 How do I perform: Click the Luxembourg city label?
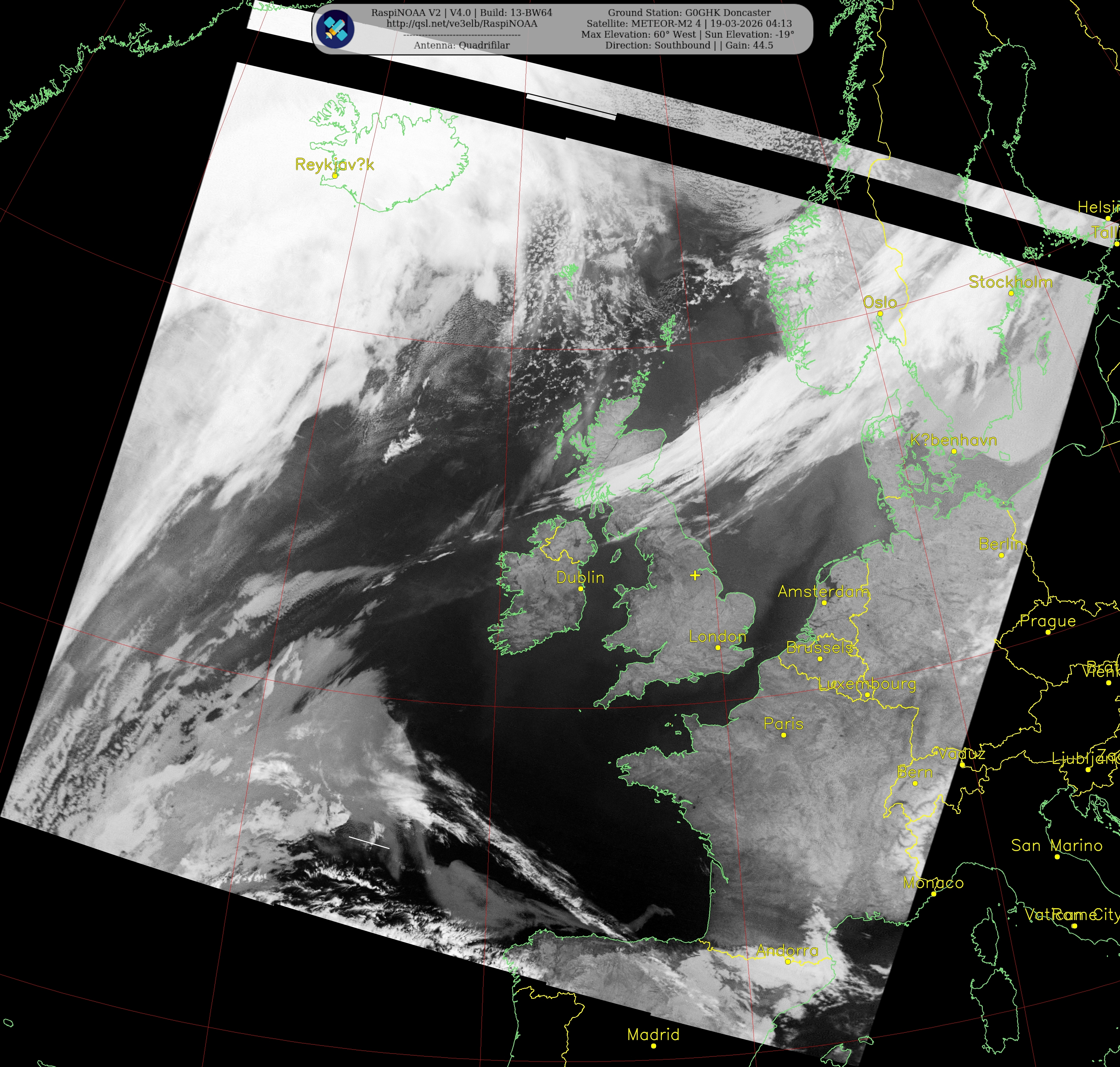[x=867, y=684]
